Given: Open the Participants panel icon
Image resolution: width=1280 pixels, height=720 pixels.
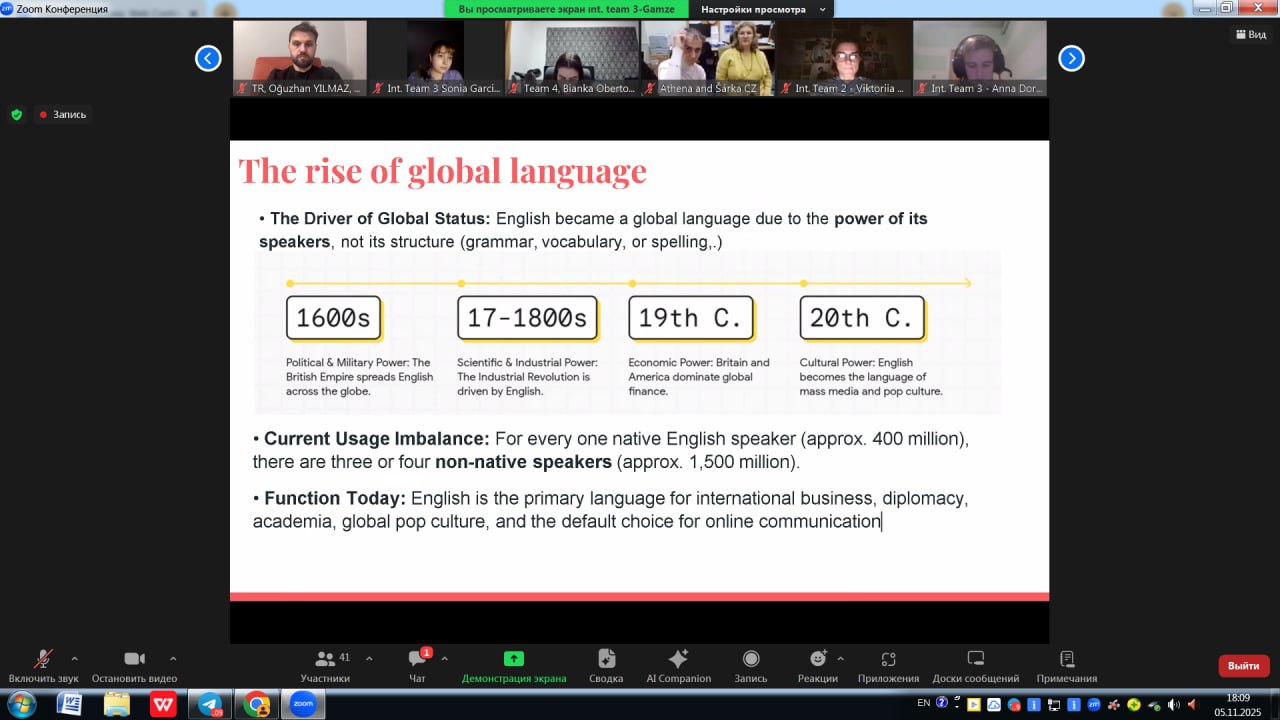Looking at the screenshot, I should point(325,659).
